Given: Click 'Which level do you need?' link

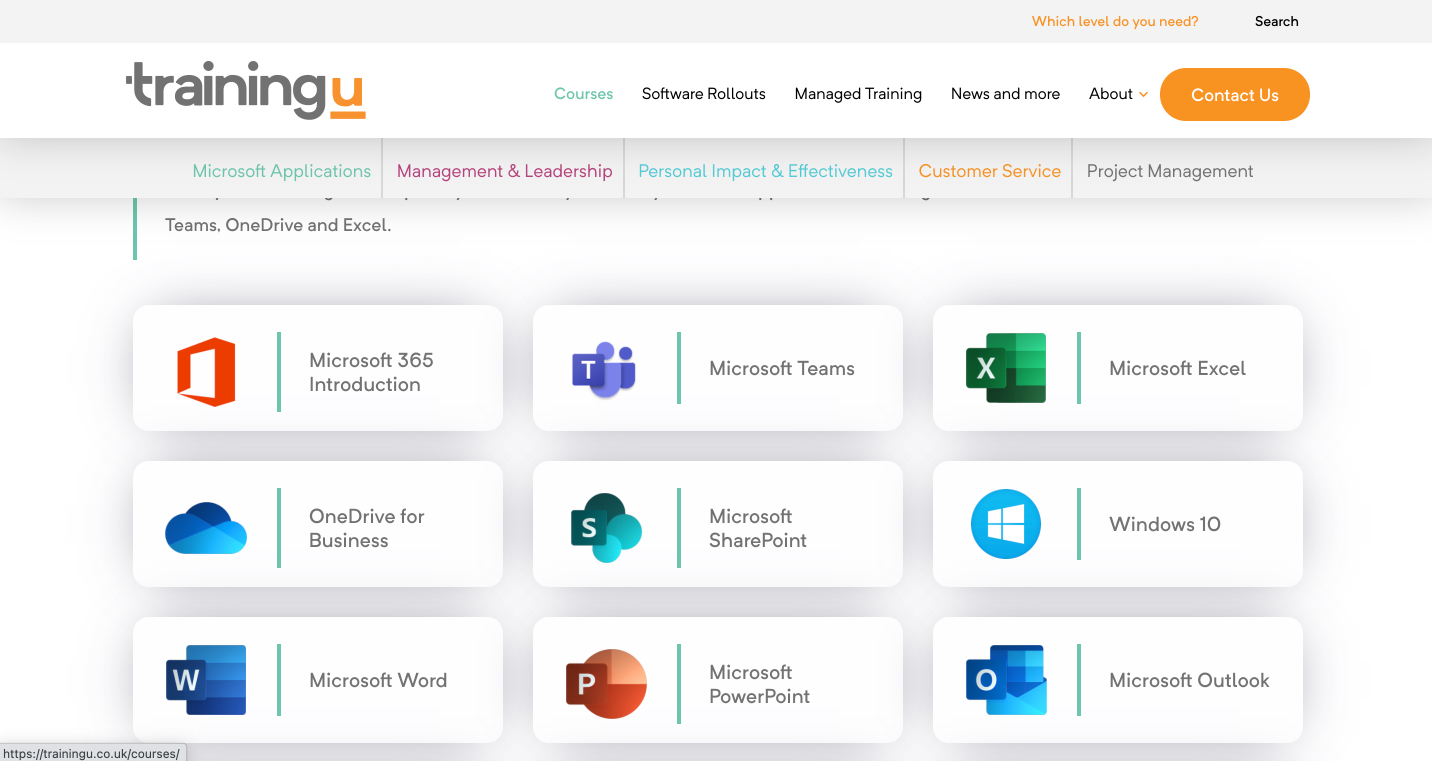Looking at the screenshot, I should pos(1115,21).
